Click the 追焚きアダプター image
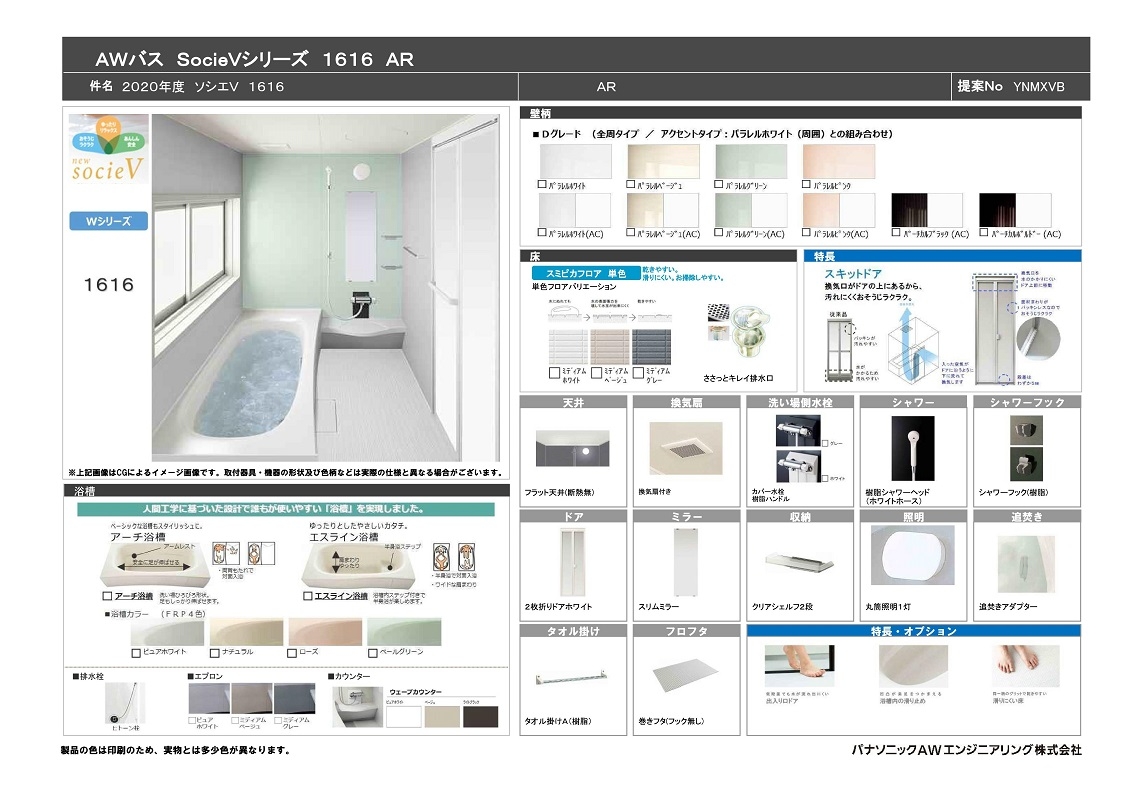 pyautogui.click(x=1026, y=565)
